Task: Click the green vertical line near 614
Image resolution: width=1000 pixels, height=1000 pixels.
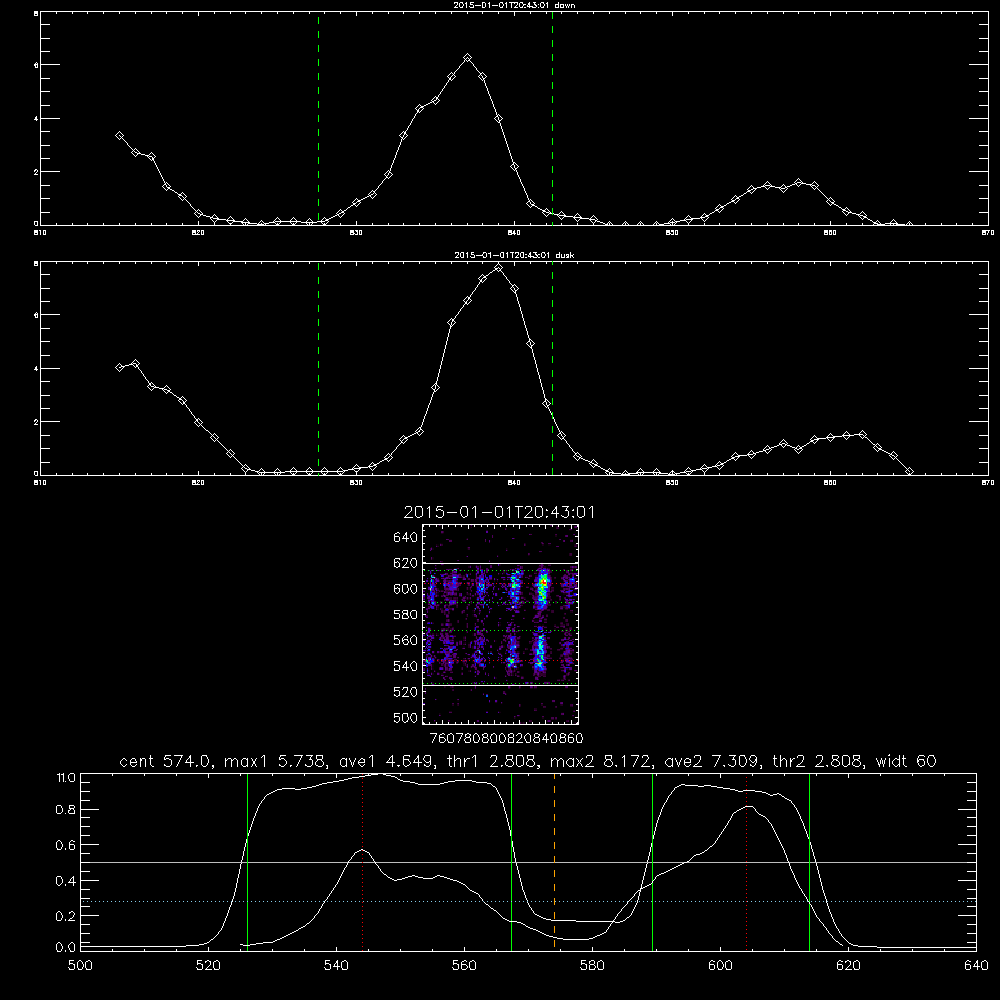Action: 809,861
